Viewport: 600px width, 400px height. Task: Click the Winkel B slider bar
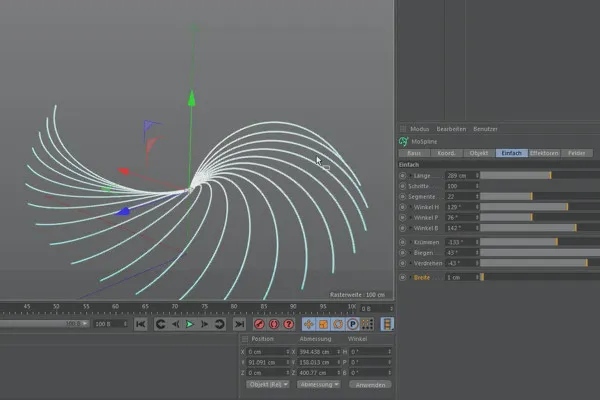coord(540,228)
